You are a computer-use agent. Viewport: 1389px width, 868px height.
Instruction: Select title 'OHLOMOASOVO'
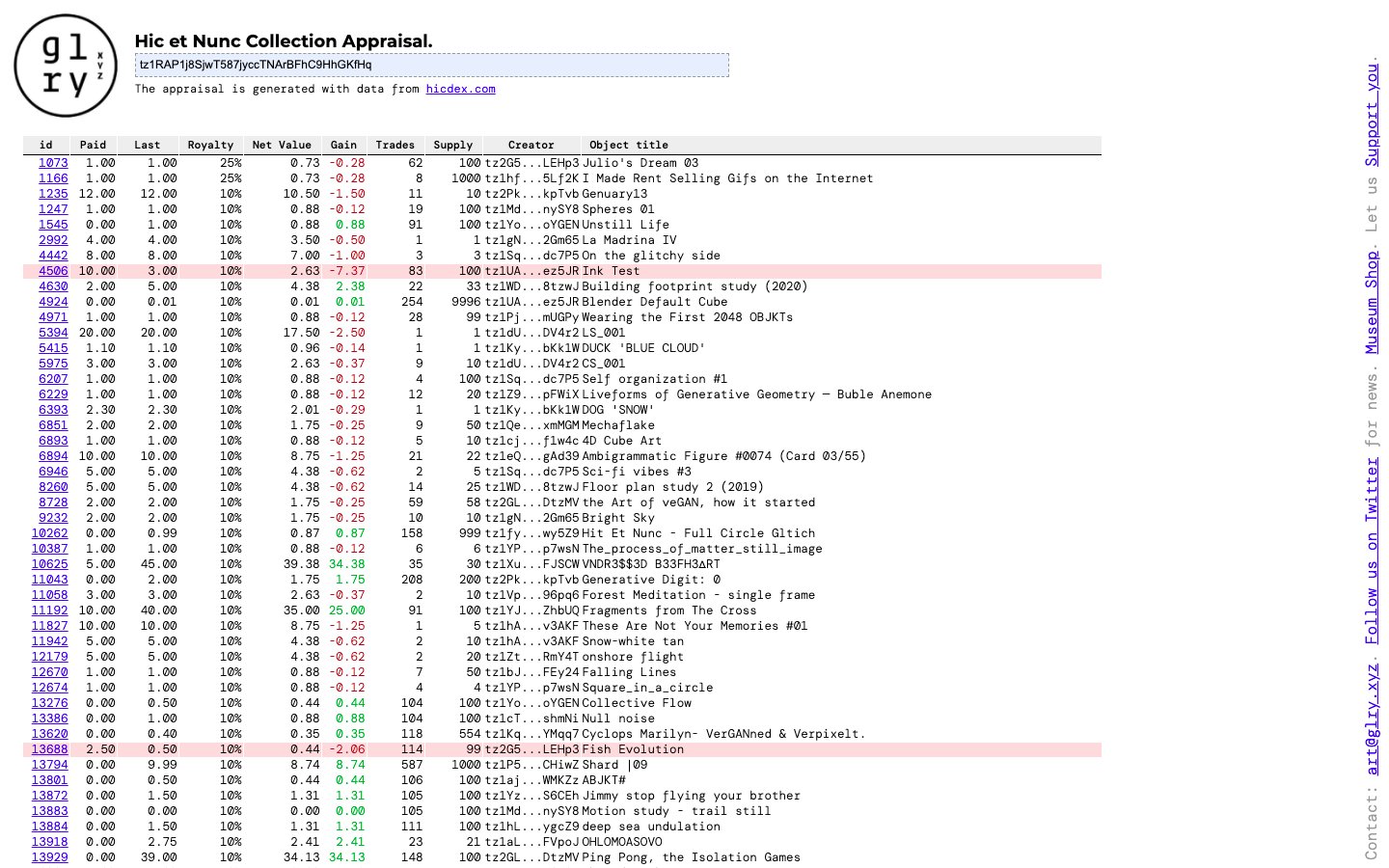[622, 842]
